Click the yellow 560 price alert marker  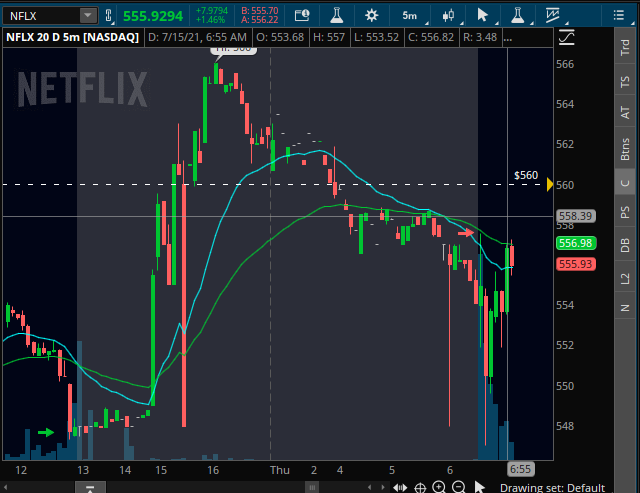[550, 184]
